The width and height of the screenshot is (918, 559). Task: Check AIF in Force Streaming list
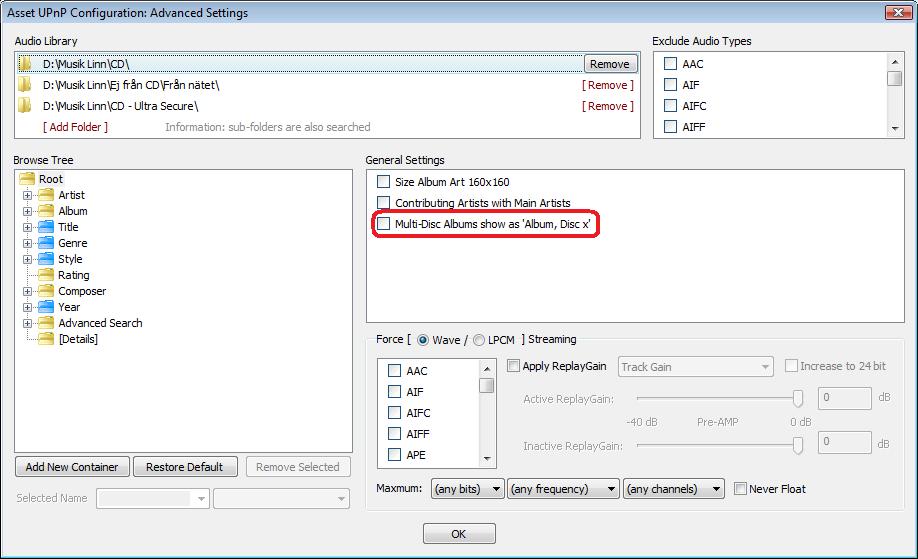(395, 392)
